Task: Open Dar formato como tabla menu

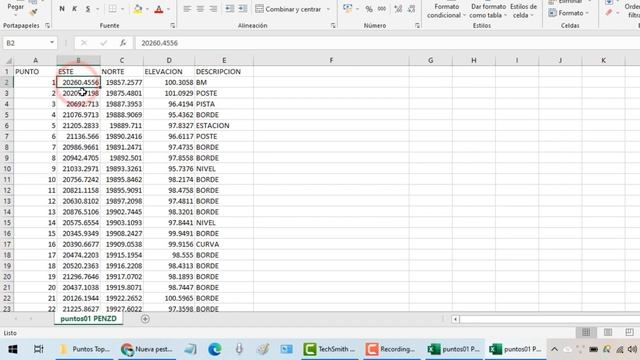Action: point(488,11)
